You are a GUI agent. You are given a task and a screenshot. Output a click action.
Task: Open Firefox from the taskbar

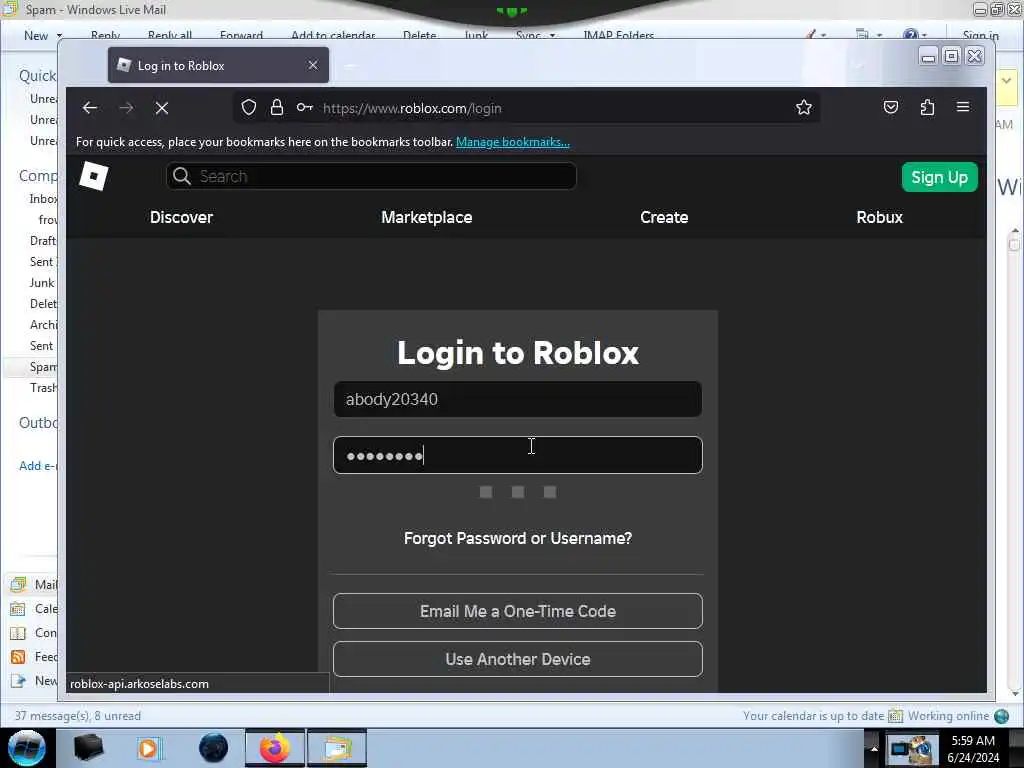coord(275,748)
